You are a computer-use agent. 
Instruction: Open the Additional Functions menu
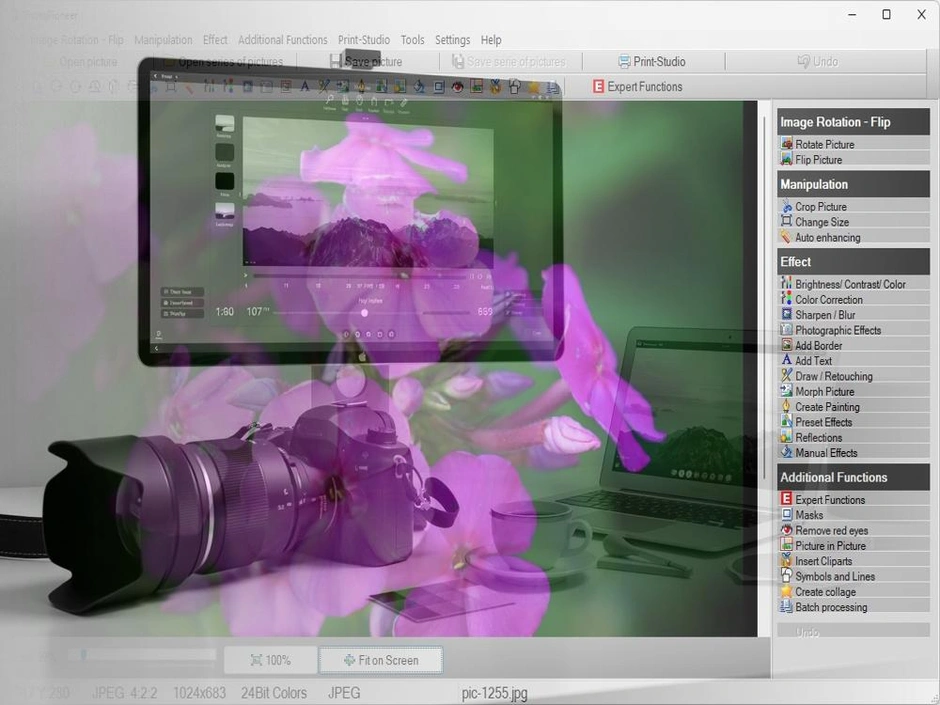pos(283,40)
